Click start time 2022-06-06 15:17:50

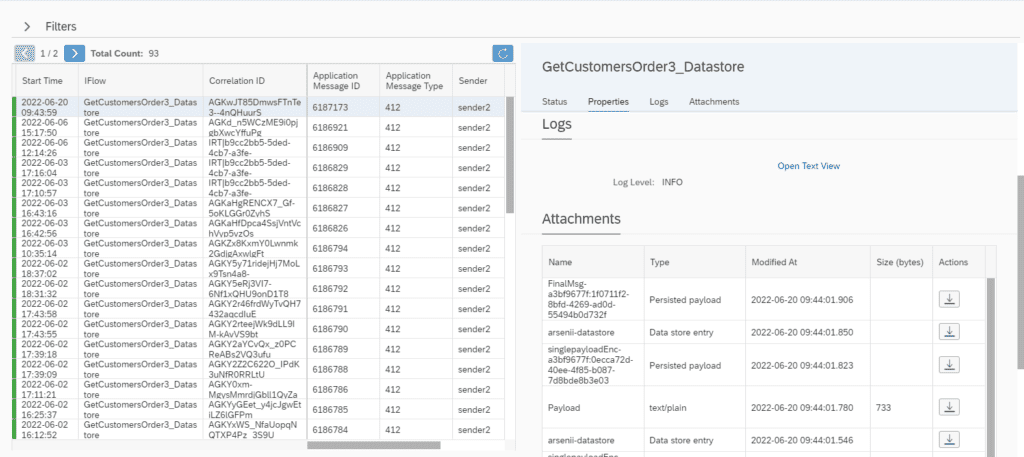(44, 127)
